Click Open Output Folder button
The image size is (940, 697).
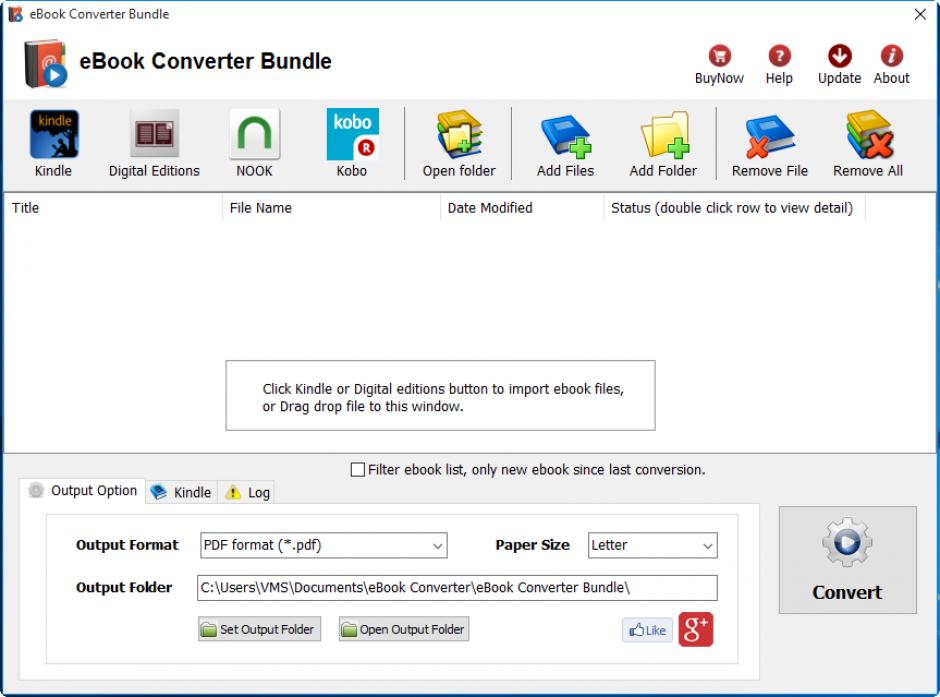403,629
